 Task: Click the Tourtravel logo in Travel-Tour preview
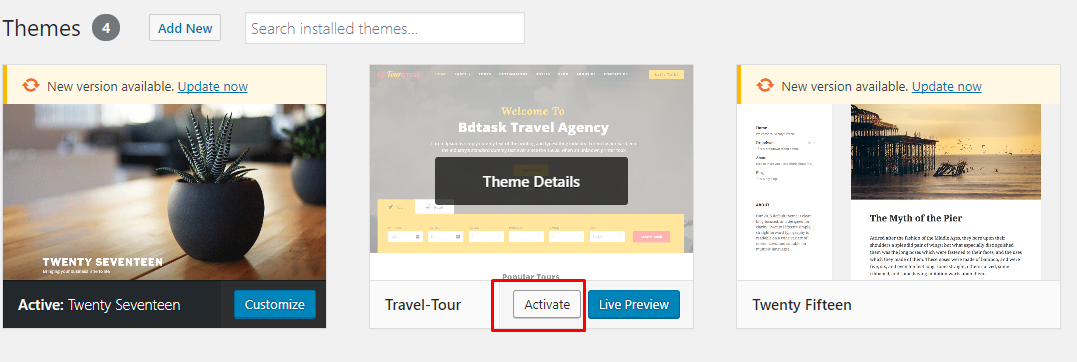click(398, 74)
